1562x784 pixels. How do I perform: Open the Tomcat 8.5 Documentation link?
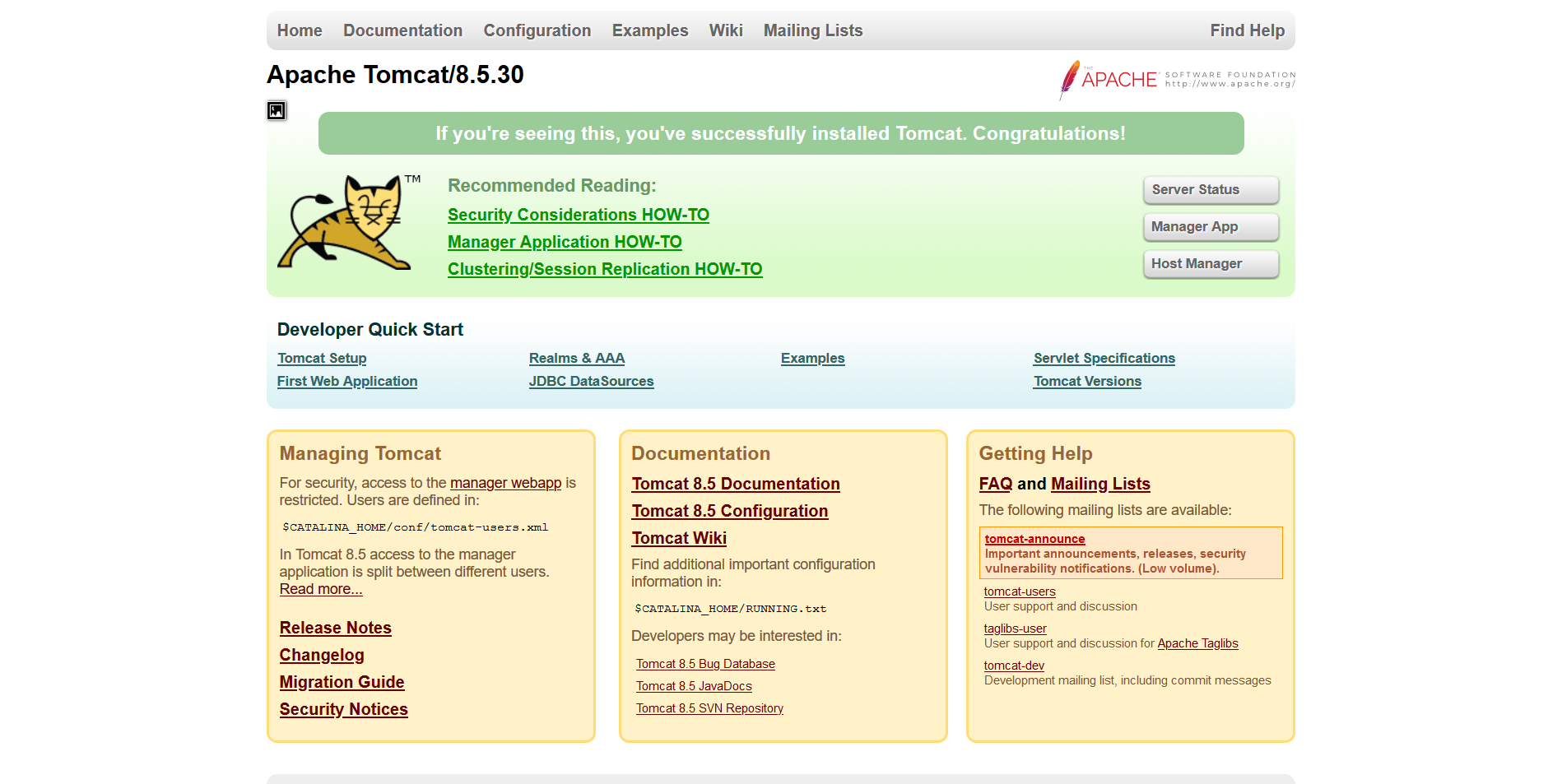click(735, 484)
